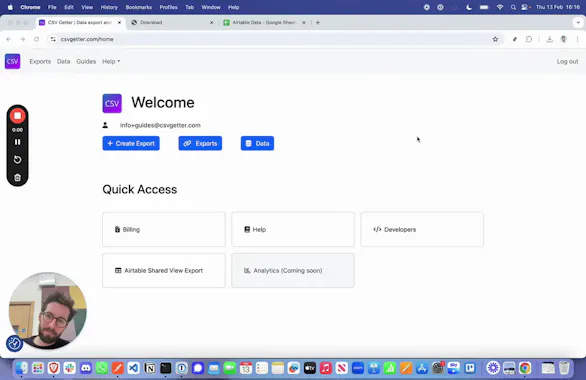Close the Download tab
Viewport: 586px width, 380px height.
212,22
